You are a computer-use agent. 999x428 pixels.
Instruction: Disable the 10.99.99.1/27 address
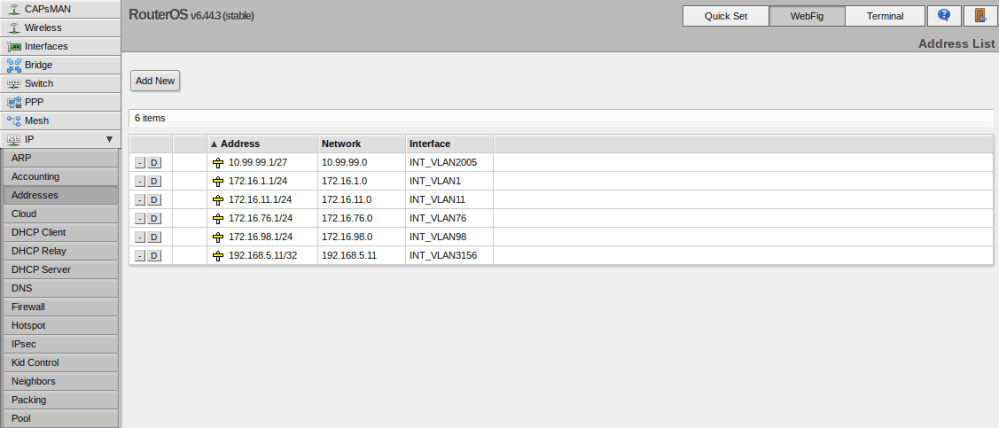[x=154, y=162]
